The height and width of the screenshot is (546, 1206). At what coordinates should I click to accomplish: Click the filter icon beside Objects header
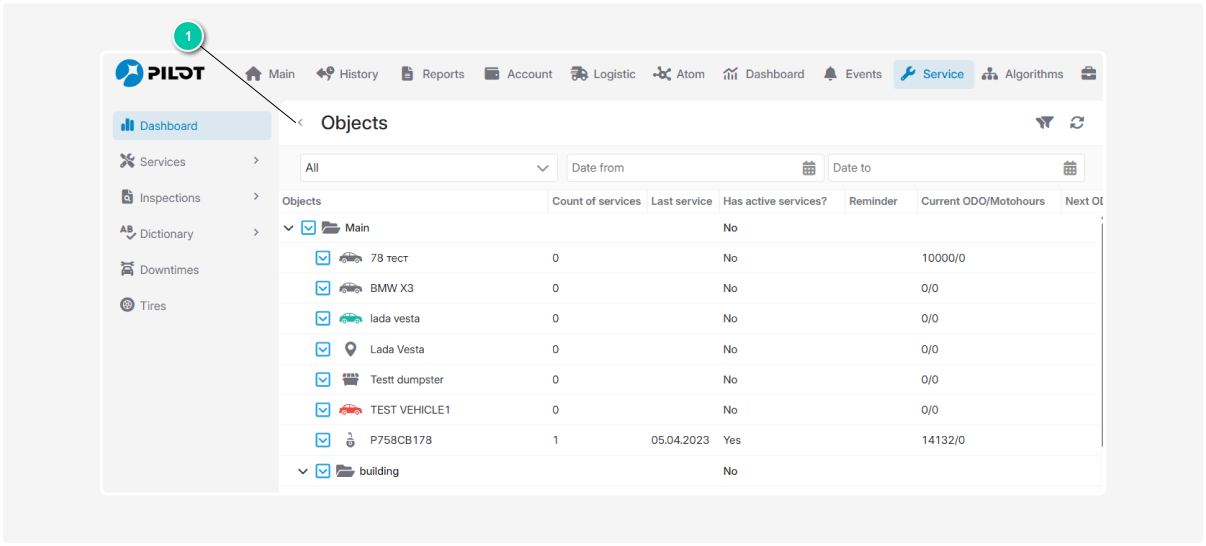[x=1044, y=123]
